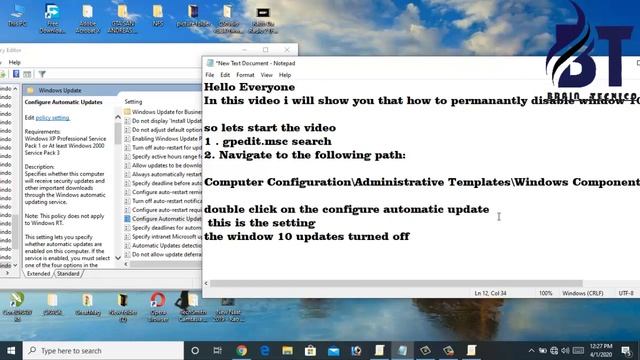
Task: Open the notification Action Center icon
Action: [x=626, y=351]
